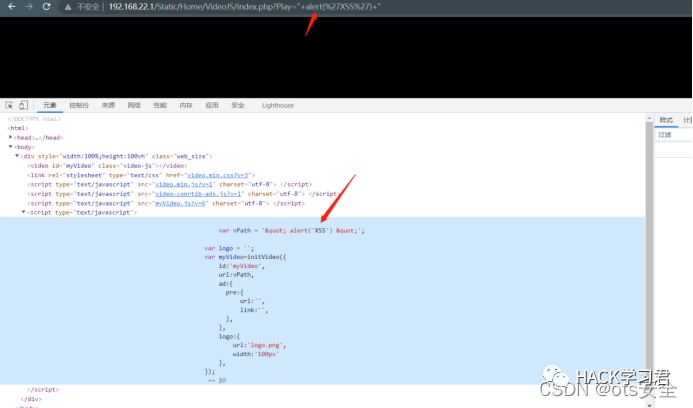Toggle the device toolbar icon in DevTools
The height and width of the screenshot is (408, 693).
pyautogui.click(x=23, y=105)
